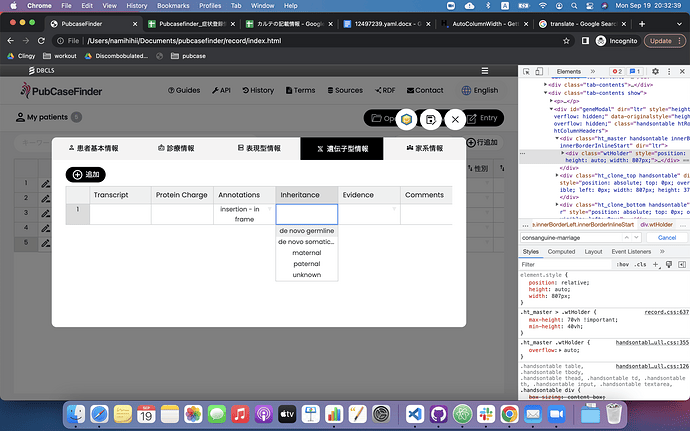
Task: Reload the page in Chrome
Action: click(x=41, y=41)
